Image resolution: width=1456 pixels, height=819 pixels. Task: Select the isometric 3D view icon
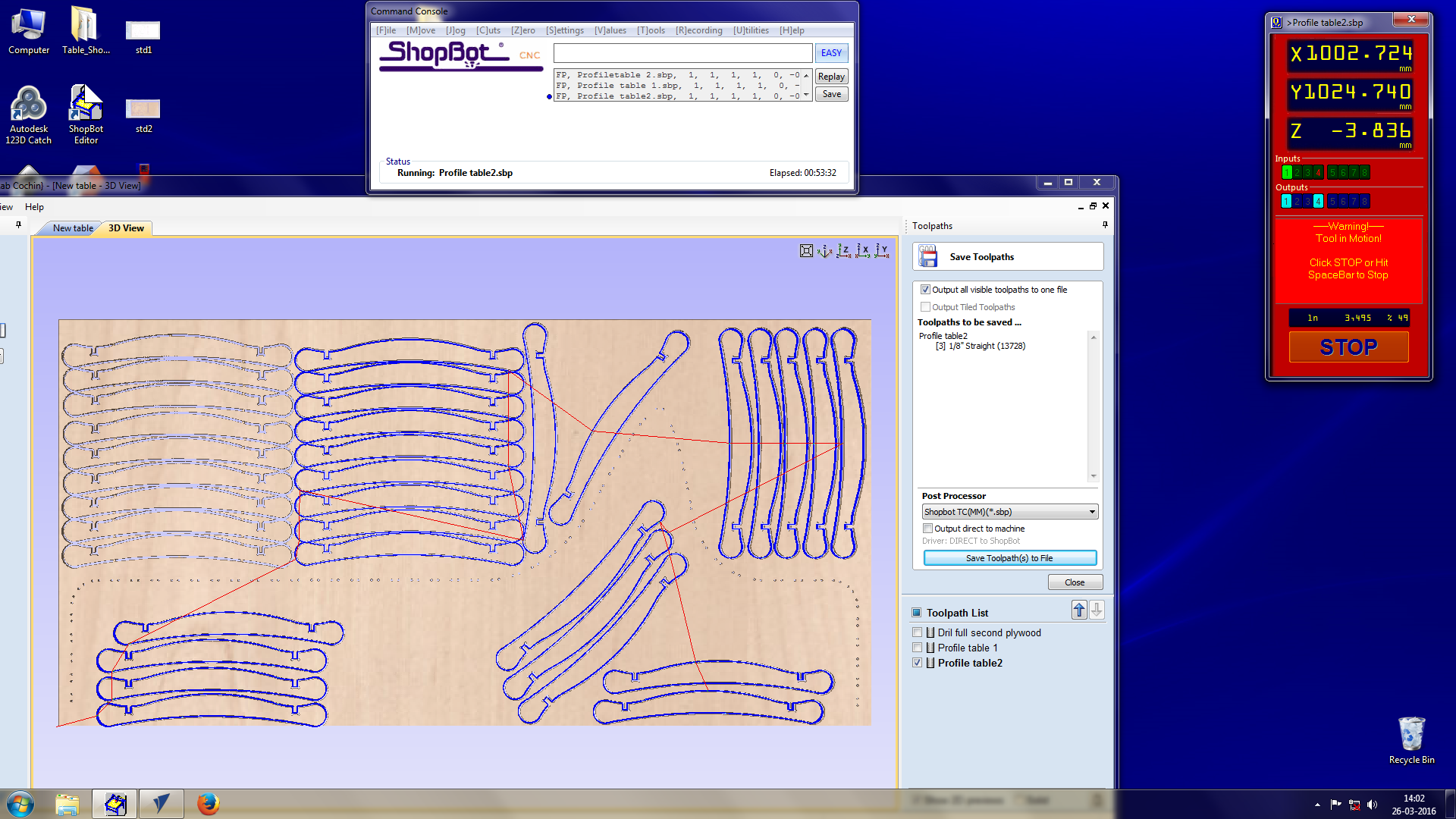pos(825,251)
